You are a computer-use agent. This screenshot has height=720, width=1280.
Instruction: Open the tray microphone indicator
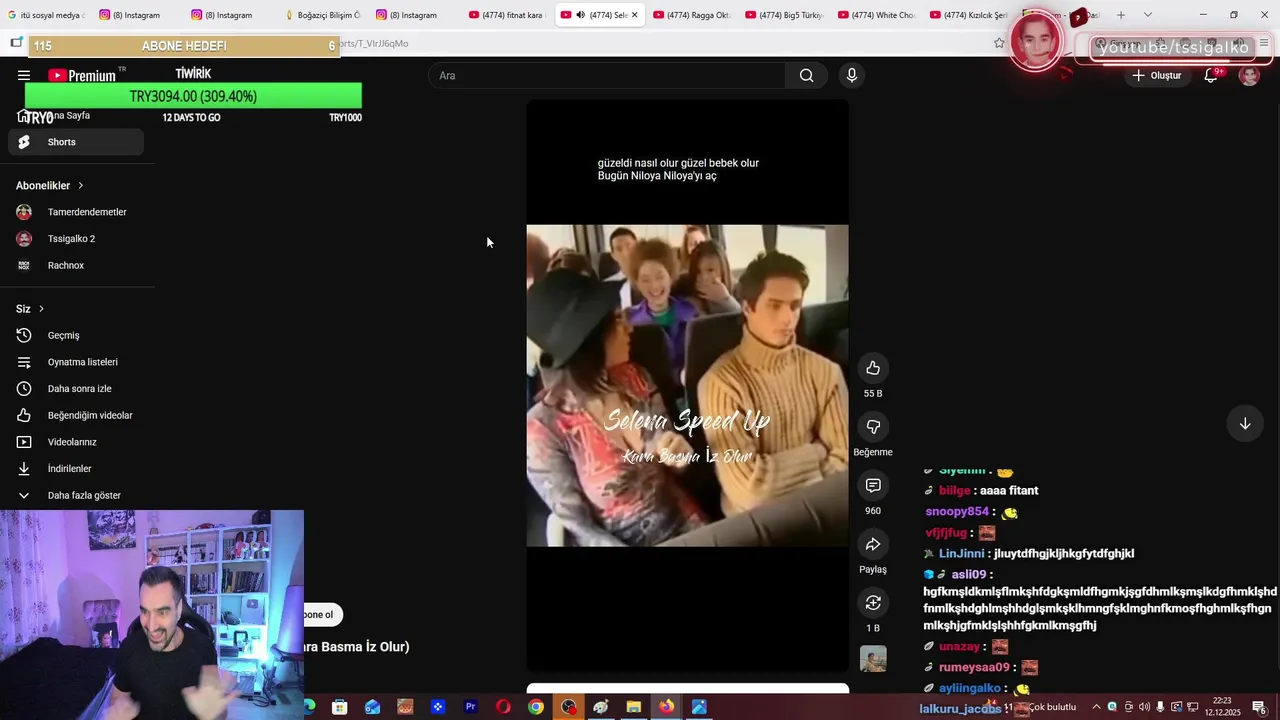click(1161, 707)
